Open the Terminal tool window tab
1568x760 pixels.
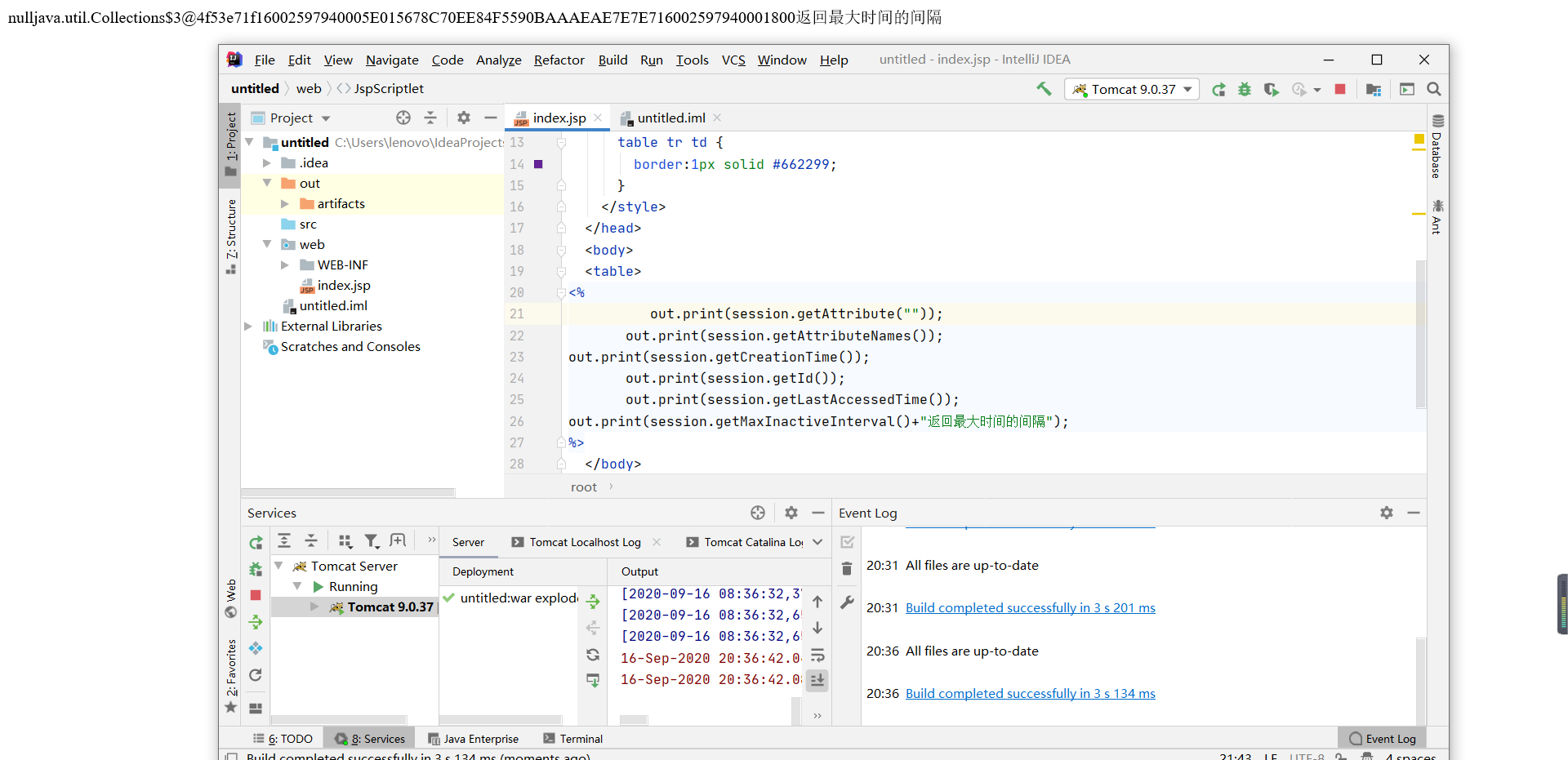point(572,739)
